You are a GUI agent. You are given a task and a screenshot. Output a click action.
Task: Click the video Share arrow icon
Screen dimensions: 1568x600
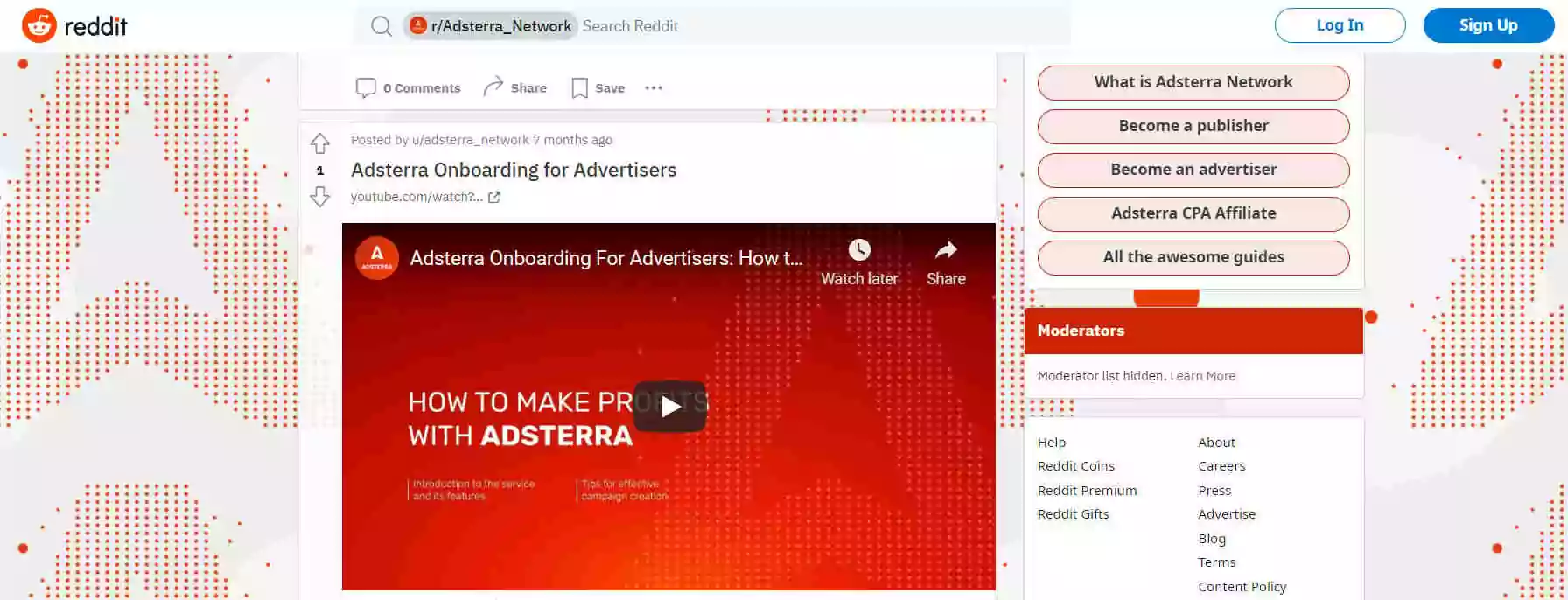pos(946,251)
